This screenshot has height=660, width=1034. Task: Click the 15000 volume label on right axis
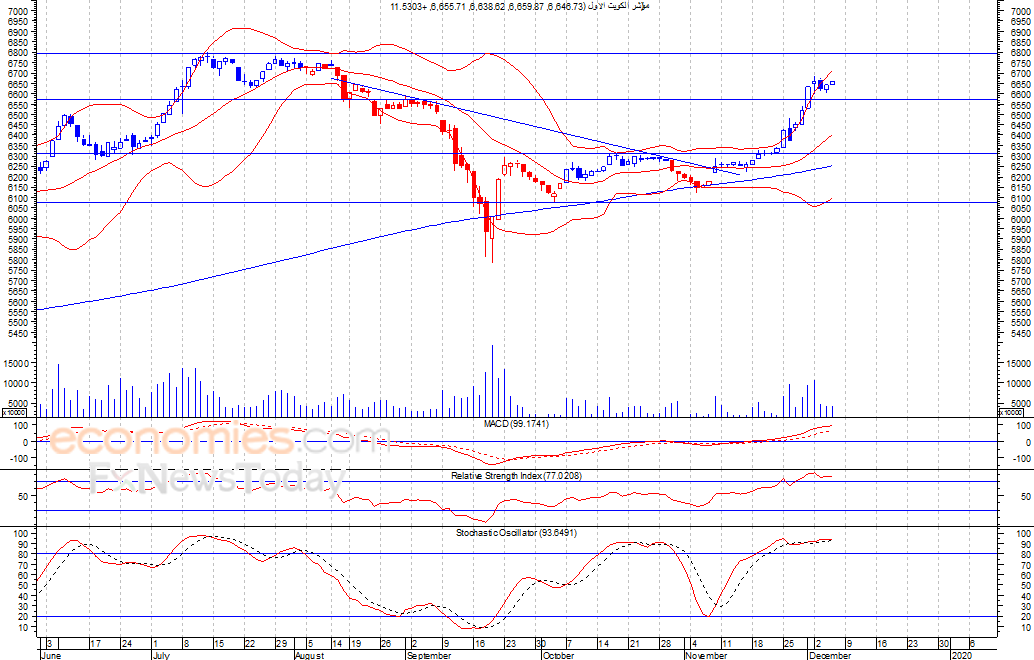pyautogui.click(x=1018, y=363)
